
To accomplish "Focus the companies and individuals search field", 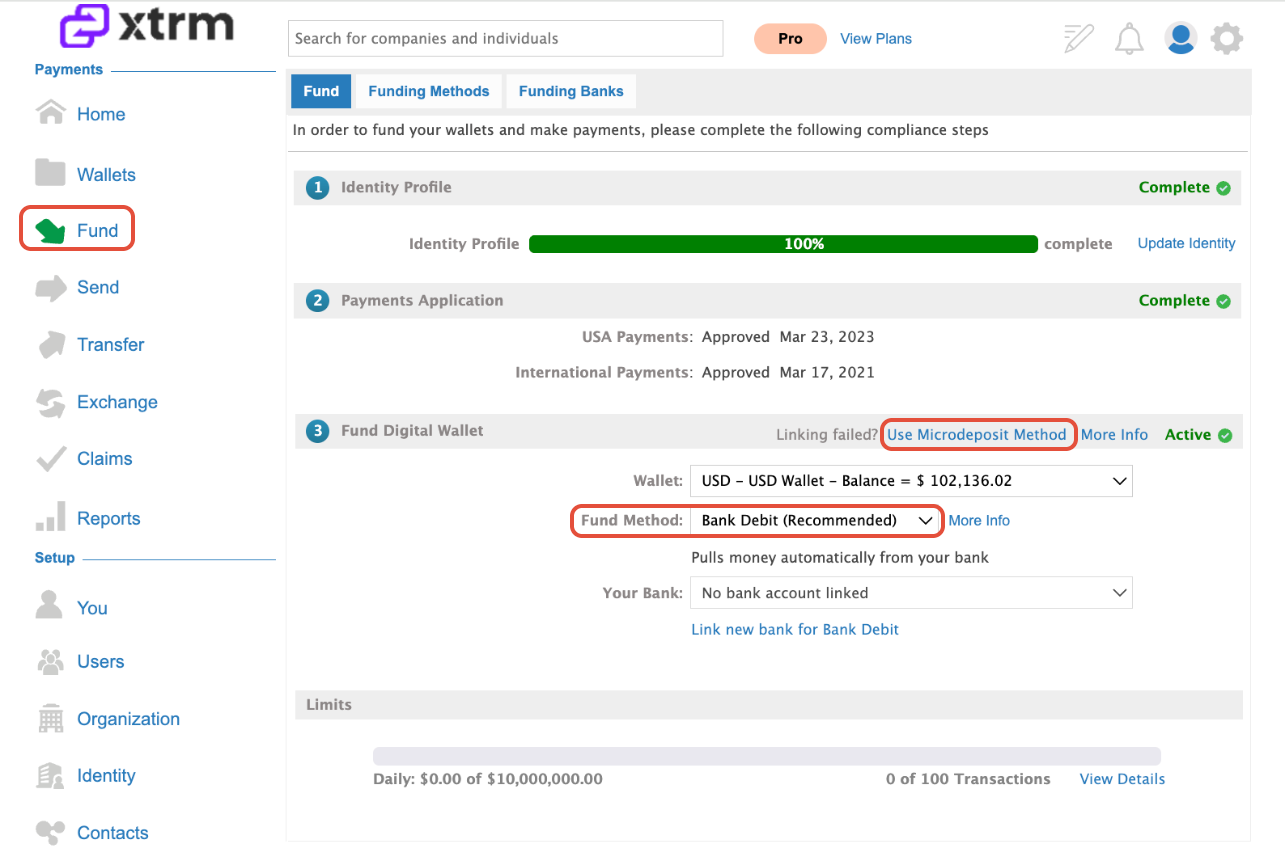I will click(505, 39).
